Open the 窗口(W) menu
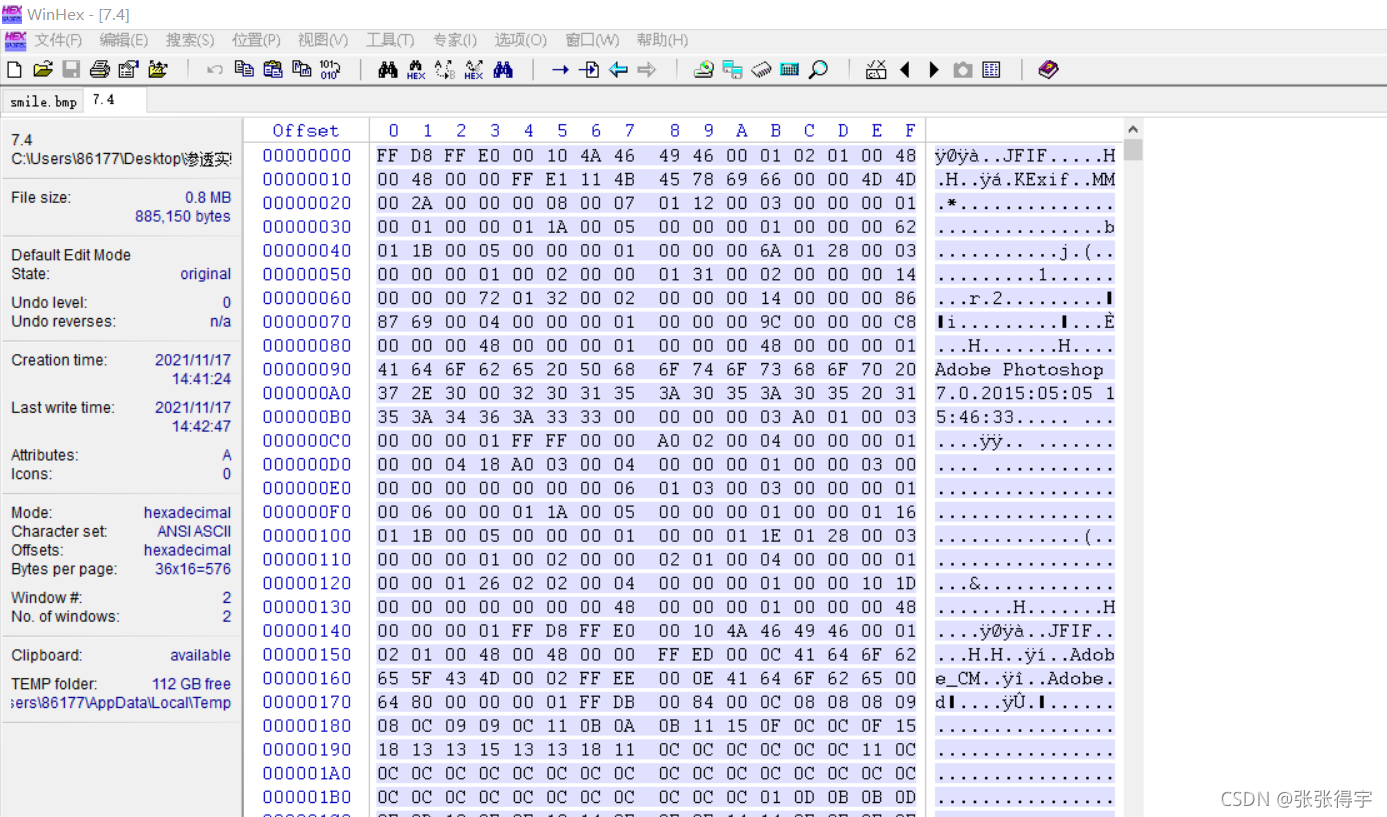Viewport: 1387px width, 817px height. [592, 40]
